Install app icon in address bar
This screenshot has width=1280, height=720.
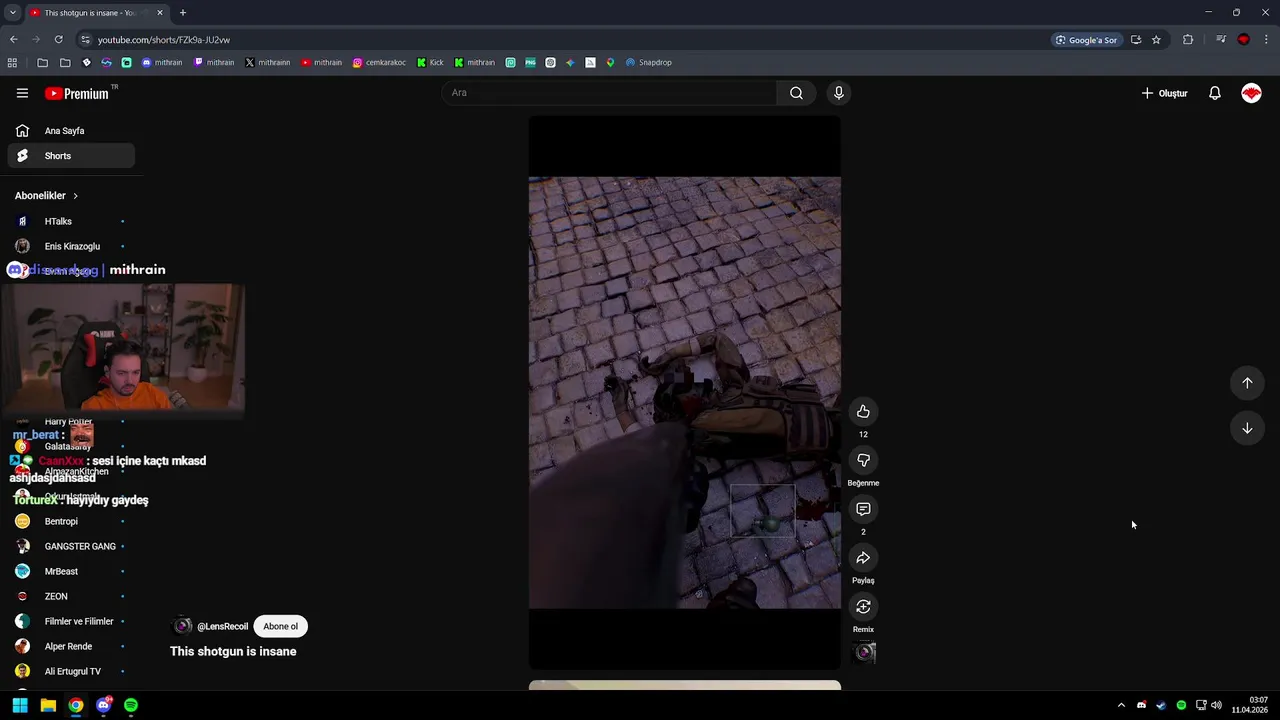pyautogui.click(x=1136, y=40)
